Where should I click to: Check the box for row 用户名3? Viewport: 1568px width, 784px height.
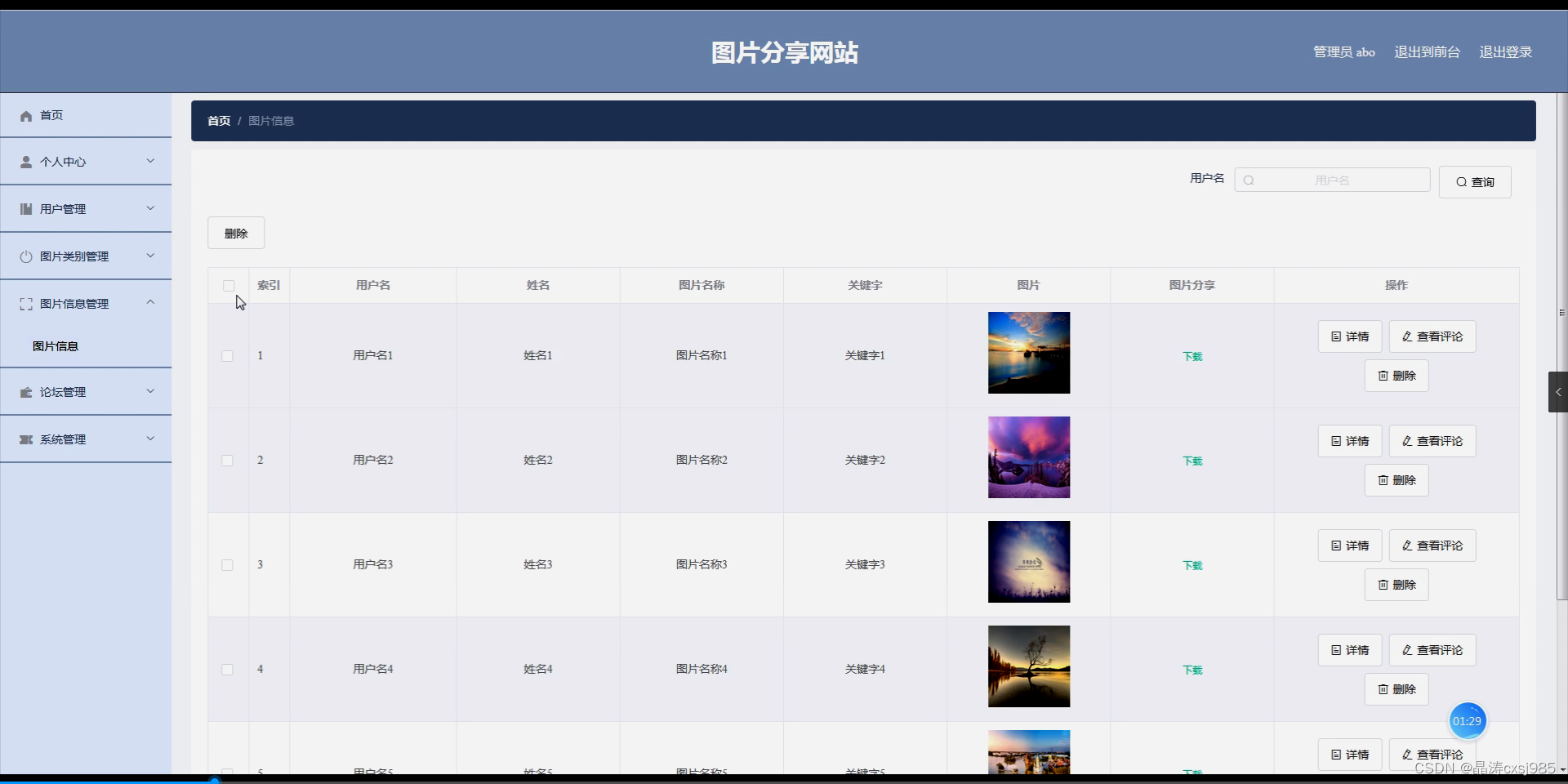[x=227, y=565]
